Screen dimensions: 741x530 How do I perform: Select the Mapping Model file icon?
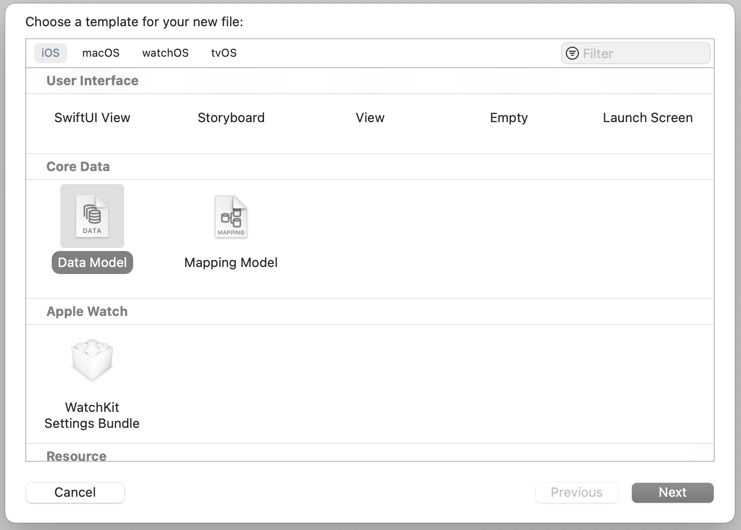point(231,216)
